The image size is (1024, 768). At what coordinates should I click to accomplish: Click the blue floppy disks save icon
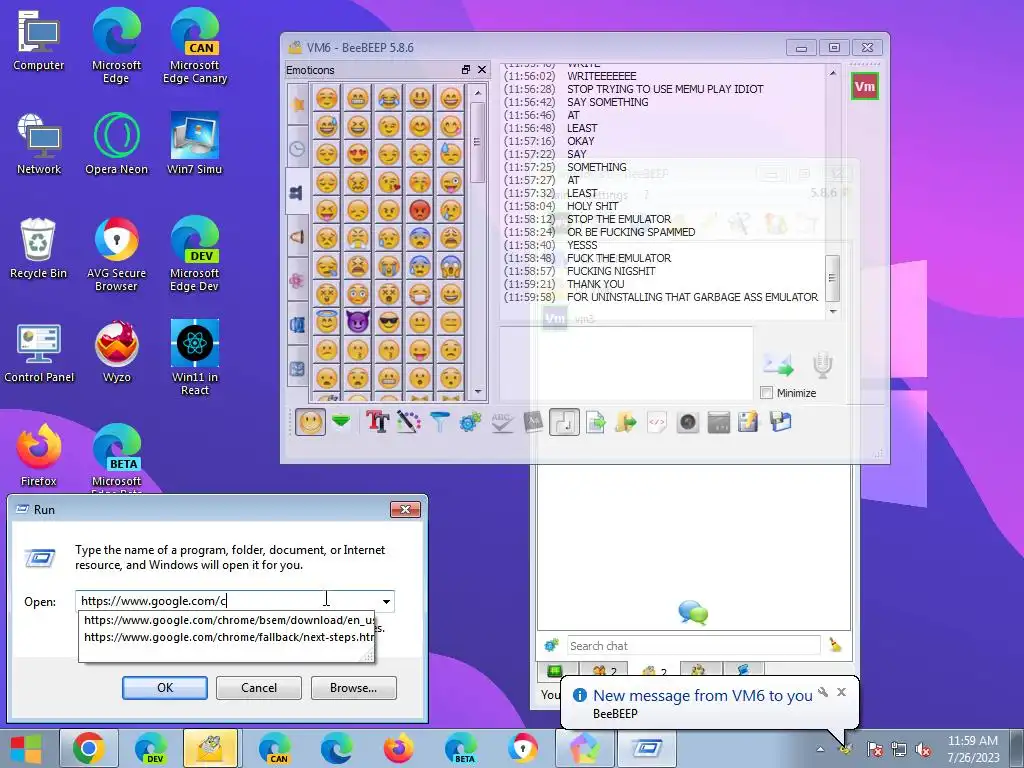(780, 423)
